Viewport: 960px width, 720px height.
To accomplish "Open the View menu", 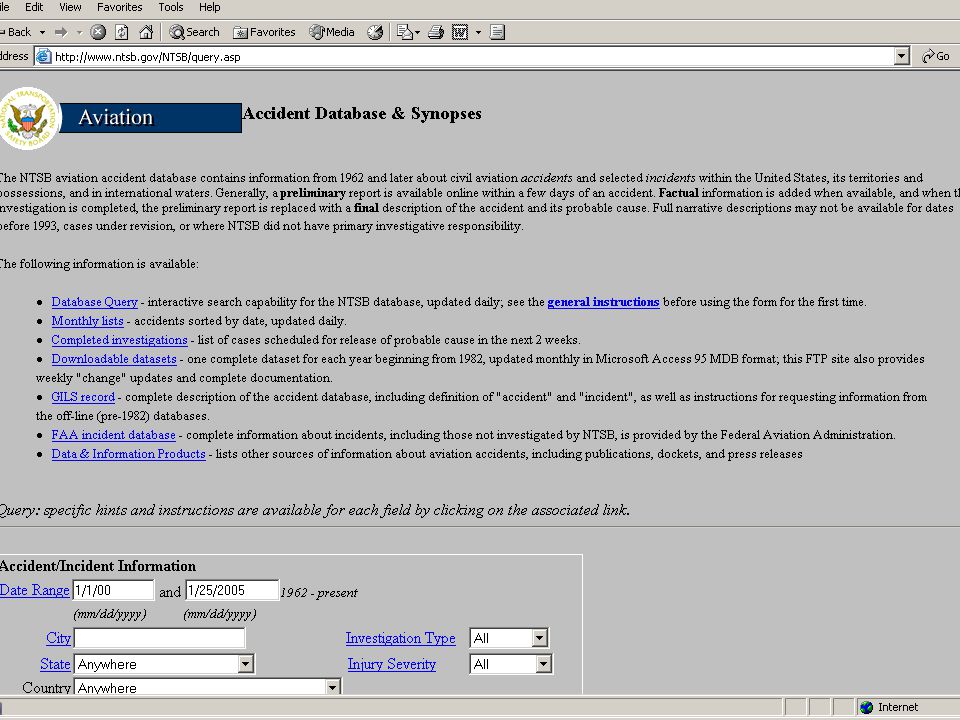I will [x=70, y=7].
